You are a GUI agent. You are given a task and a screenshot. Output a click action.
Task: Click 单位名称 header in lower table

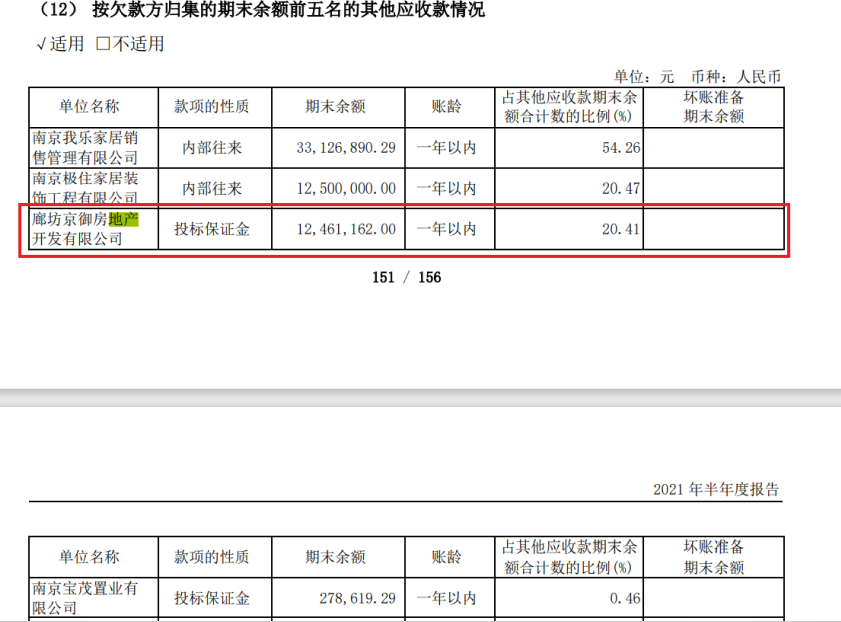pyautogui.click(x=89, y=557)
